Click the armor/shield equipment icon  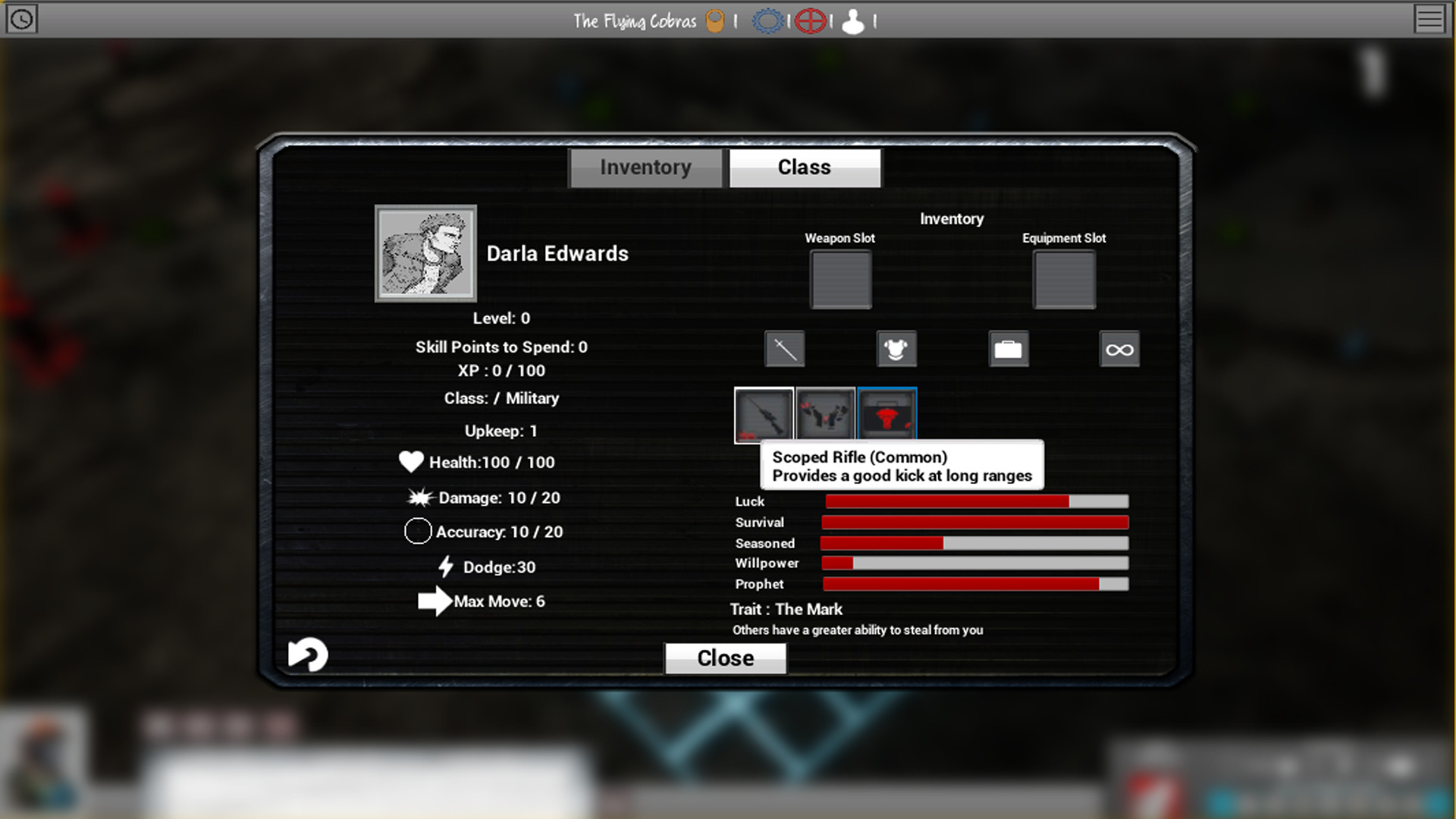(895, 349)
